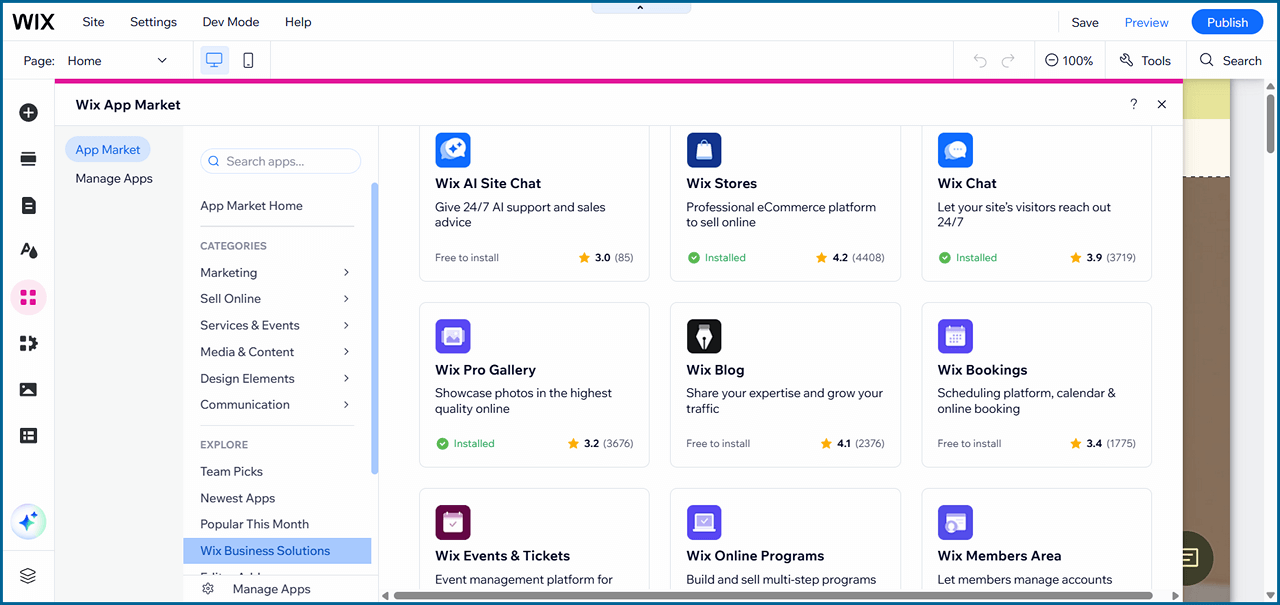The image size is (1280, 605).
Task: Expand the Sell Online category chevron
Action: pos(346,298)
